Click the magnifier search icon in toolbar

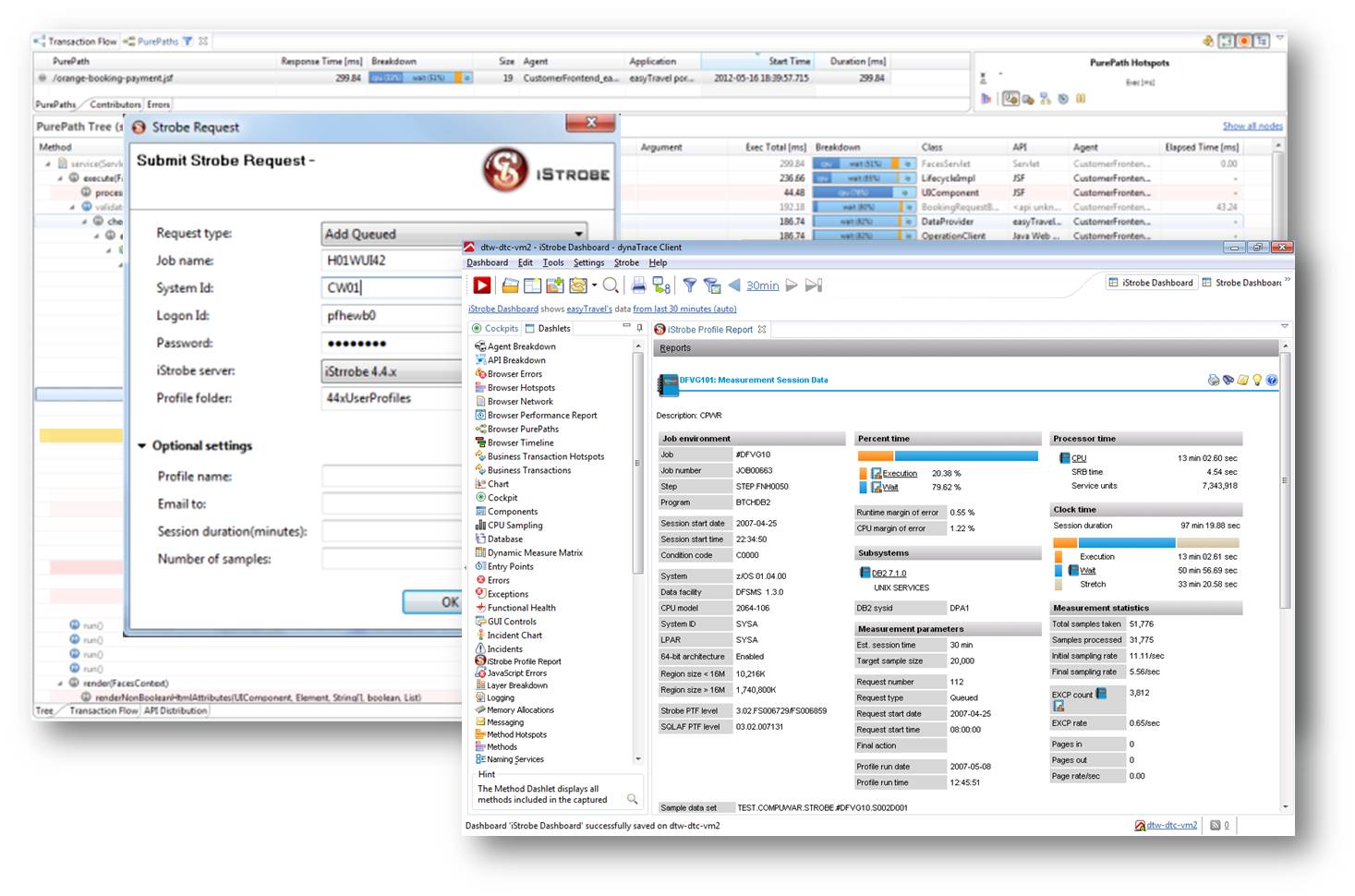611,285
